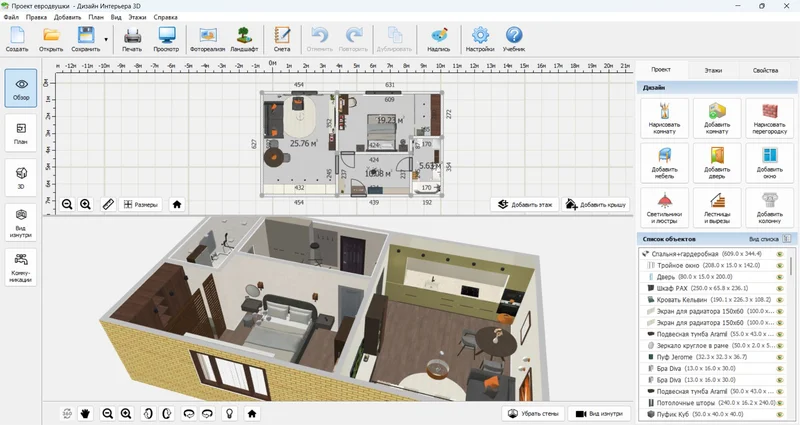Open the Ландшафт landscape tool
Viewport: 800px width, 425px height.
click(244, 36)
